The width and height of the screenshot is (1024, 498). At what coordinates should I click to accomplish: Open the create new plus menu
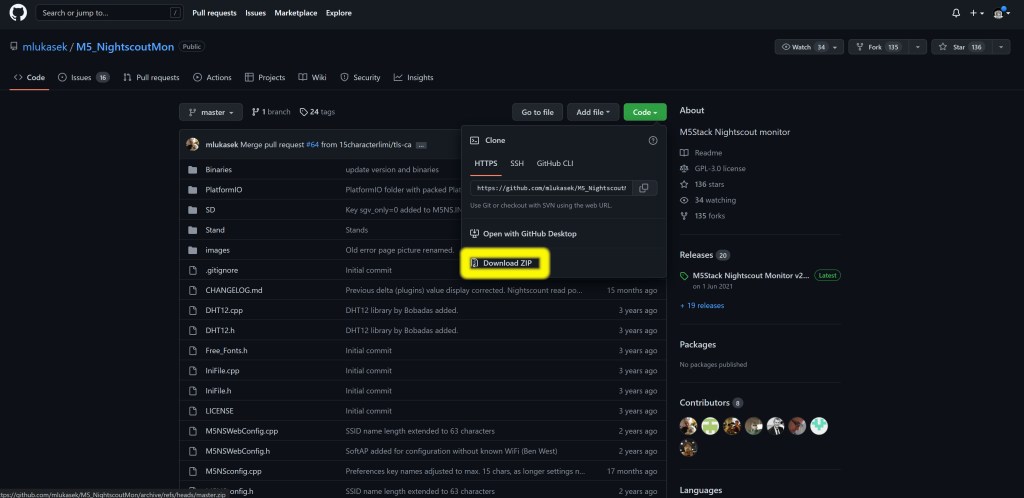click(x=976, y=13)
